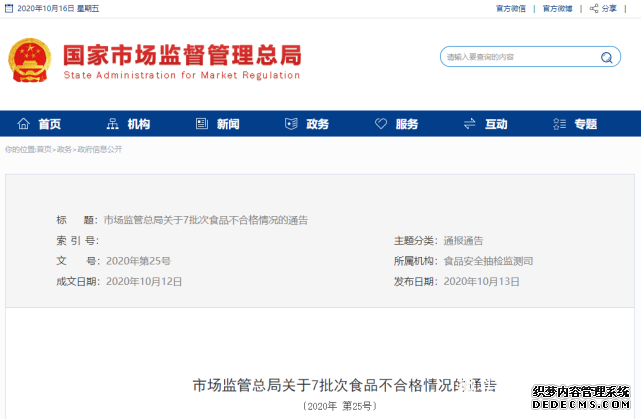
Task: Click the 所属机构 value 食品安全抽检监测司
Action: 488,261
